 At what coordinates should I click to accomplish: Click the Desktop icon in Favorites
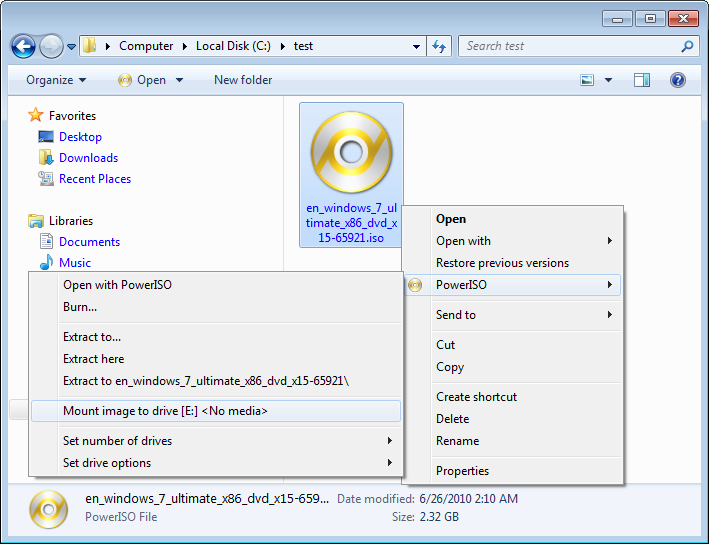pyautogui.click(x=46, y=137)
